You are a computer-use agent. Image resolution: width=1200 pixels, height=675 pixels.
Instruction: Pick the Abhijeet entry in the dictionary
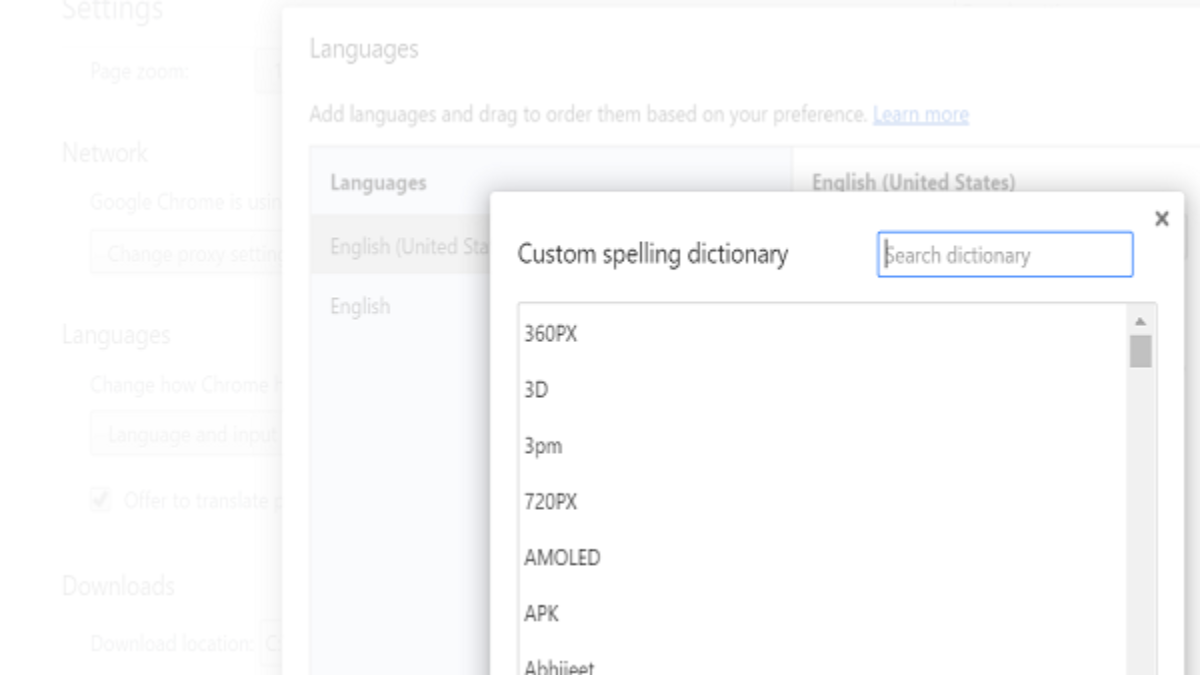tap(558, 666)
